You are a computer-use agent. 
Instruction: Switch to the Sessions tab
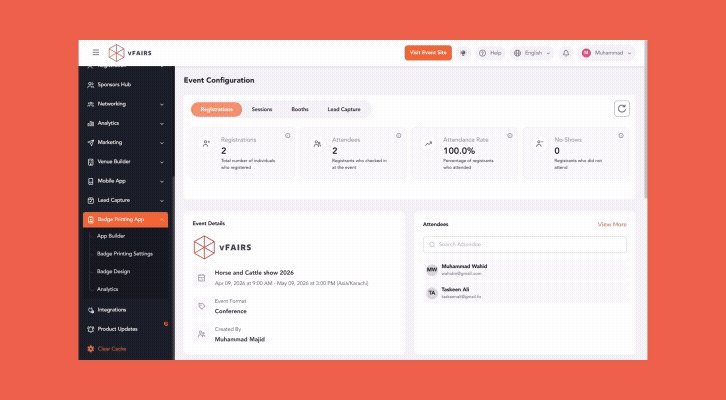coord(262,109)
